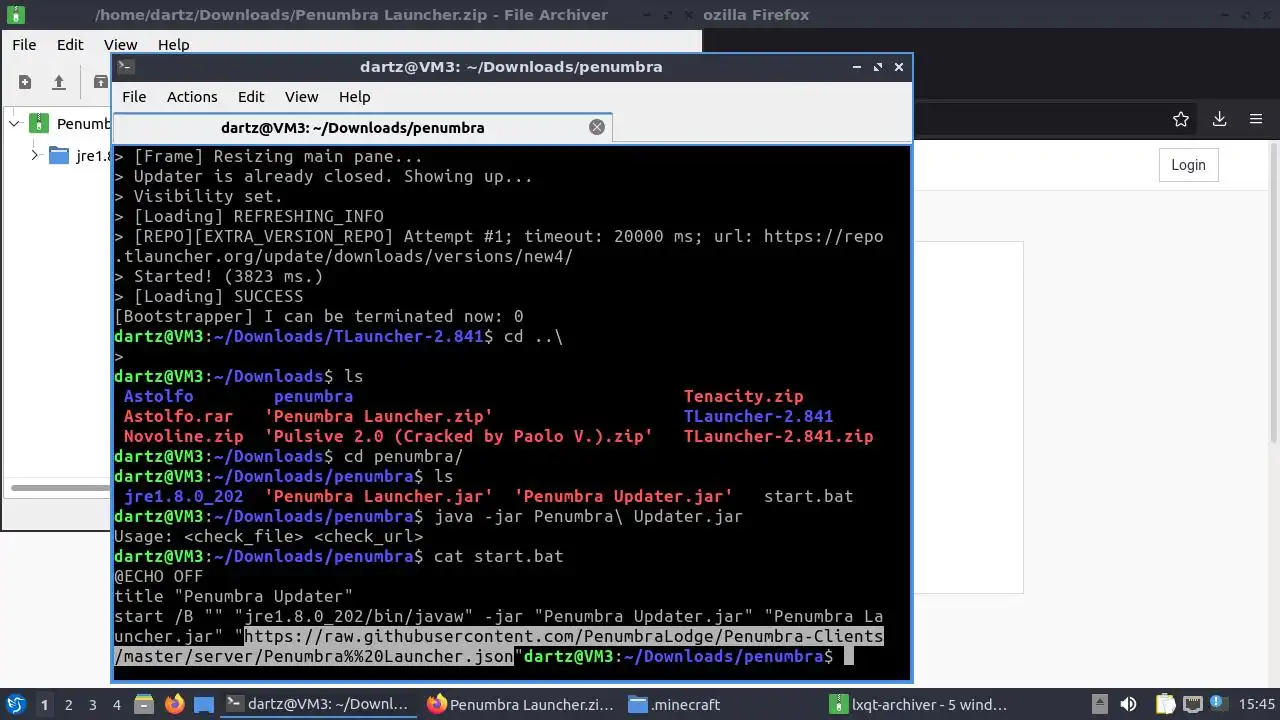Click 'Astolfo.rar' in the terminal listing
Viewport: 1280px width, 720px height.
(x=178, y=416)
